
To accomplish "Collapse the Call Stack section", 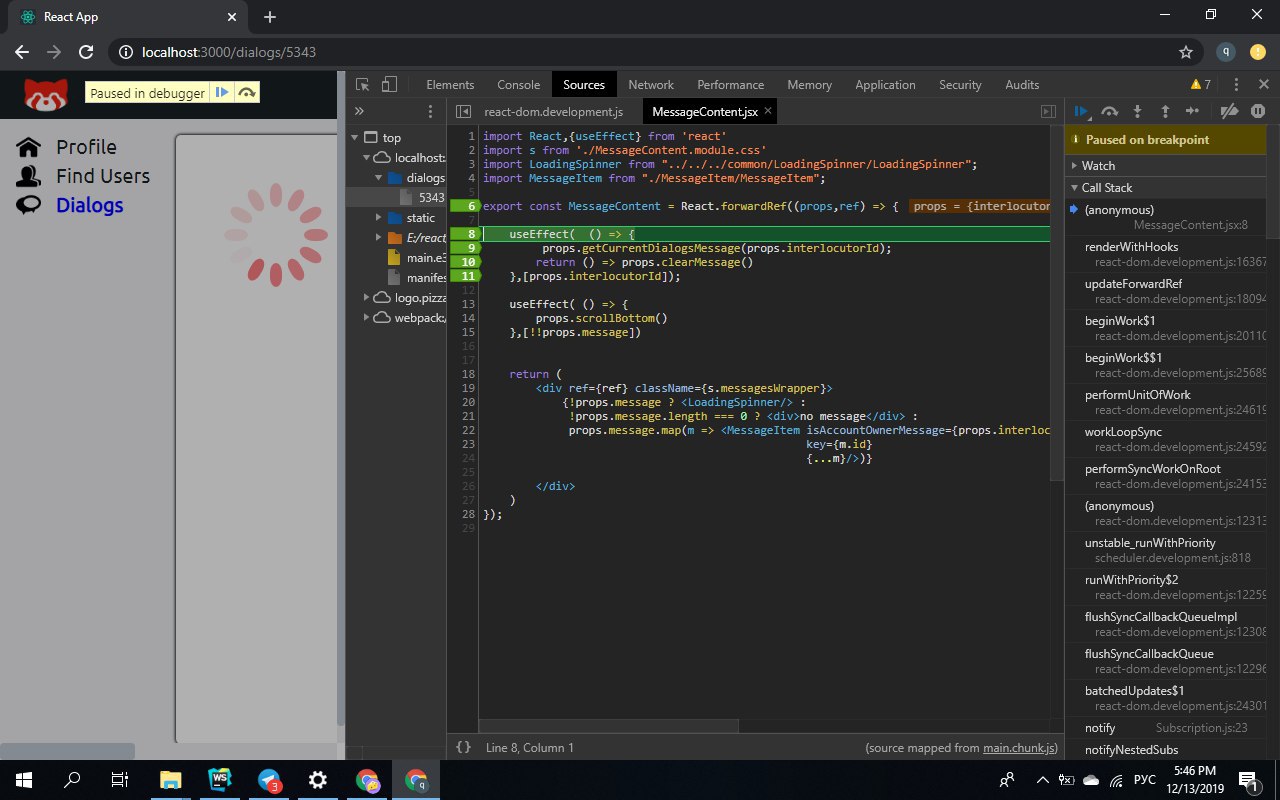I will pyautogui.click(x=1106, y=188).
